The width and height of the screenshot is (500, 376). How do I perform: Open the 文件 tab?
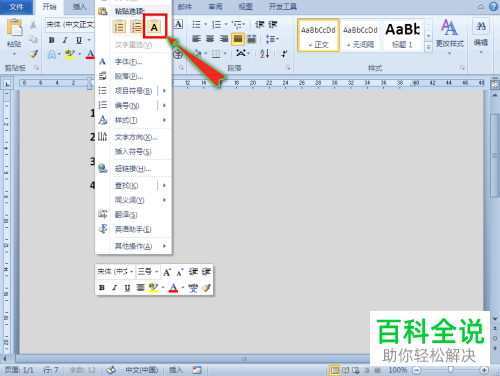point(16,7)
